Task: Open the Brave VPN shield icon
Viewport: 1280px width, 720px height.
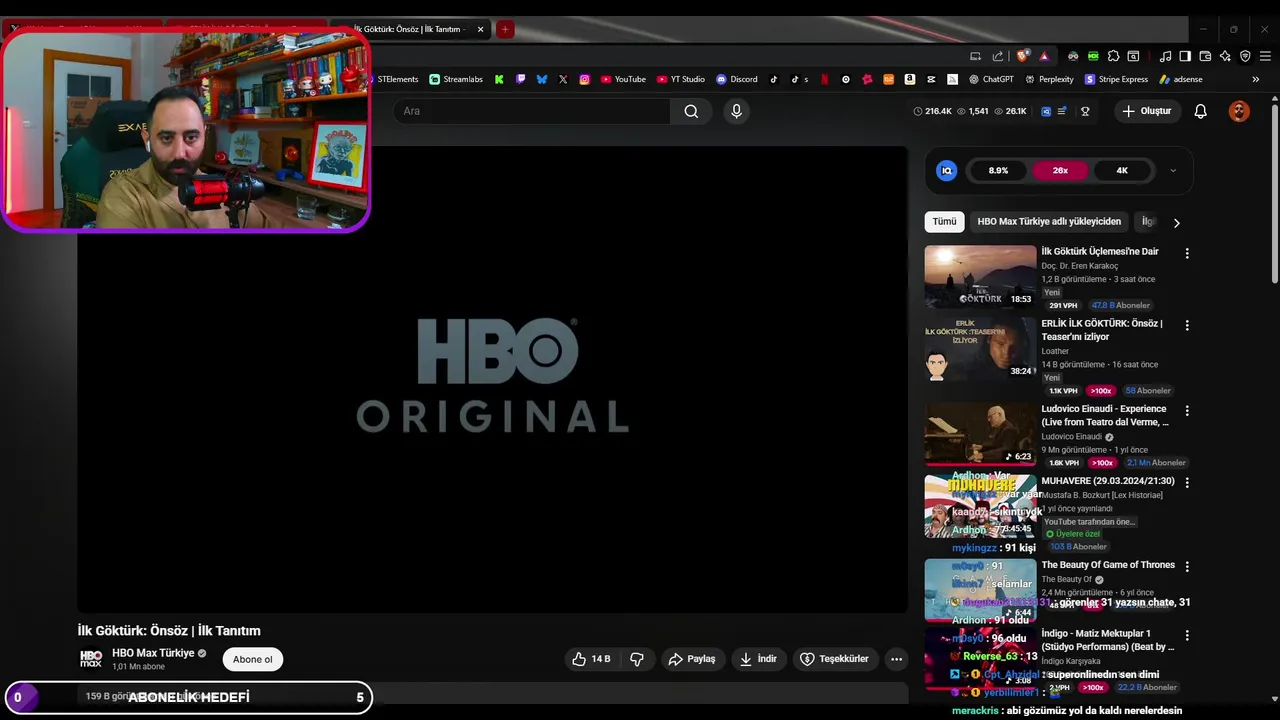Action: [x=1245, y=56]
